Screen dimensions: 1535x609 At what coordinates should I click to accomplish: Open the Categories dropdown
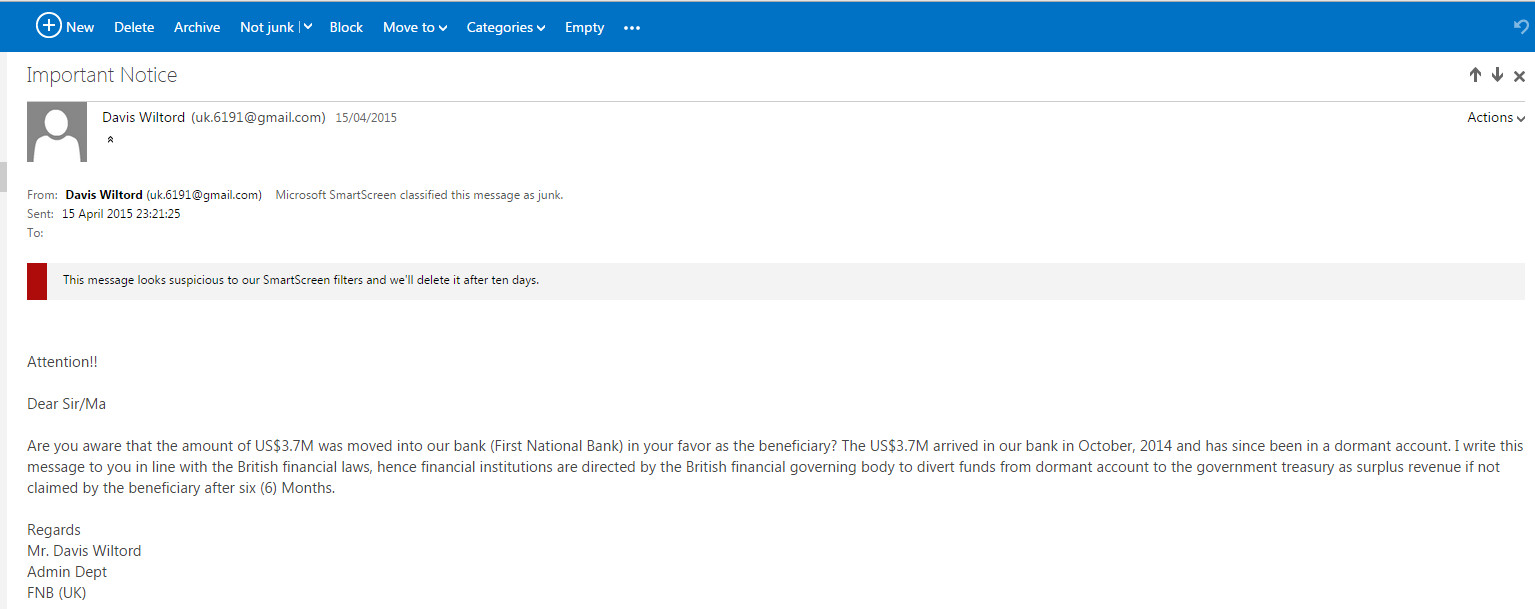(x=505, y=27)
